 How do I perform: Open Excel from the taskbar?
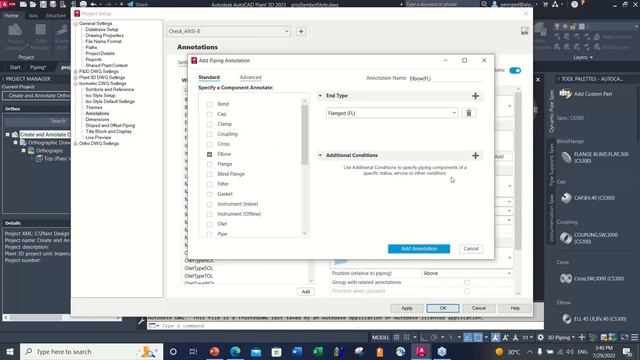[x=318, y=351]
